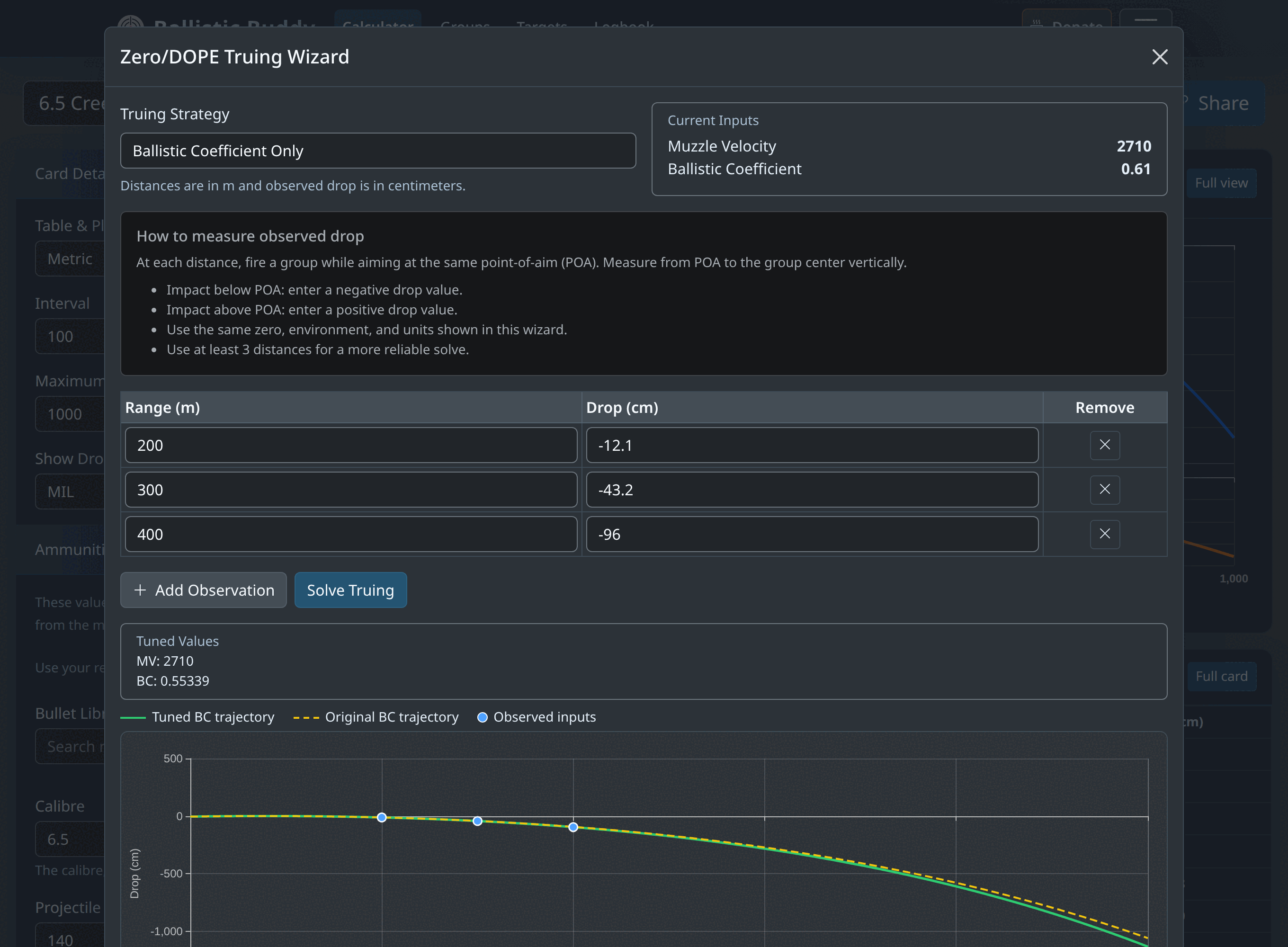
Task: Click the Maximum field showing 1000
Action: [x=70, y=414]
